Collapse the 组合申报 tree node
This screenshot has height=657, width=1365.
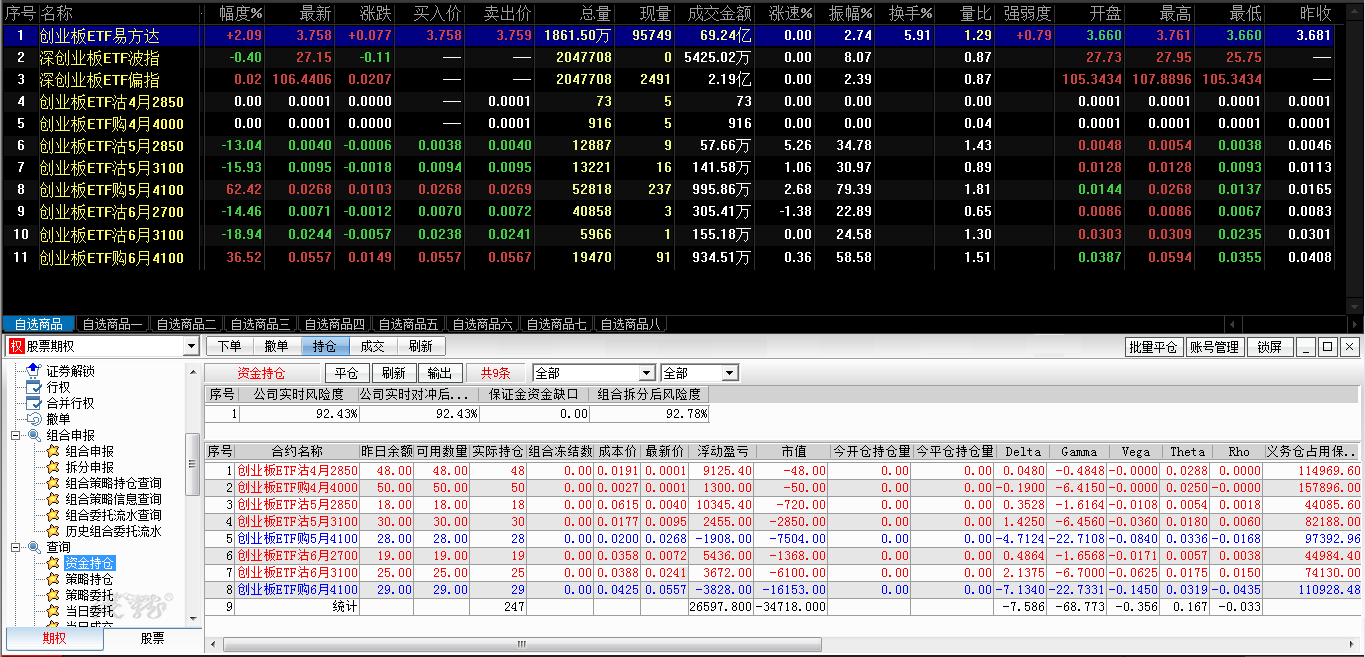point(16,436)
